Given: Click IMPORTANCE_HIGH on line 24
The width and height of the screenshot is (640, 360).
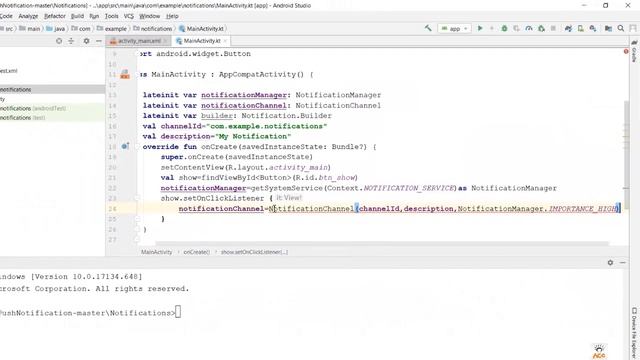Looking at the screenshot, I should tap(583, 209).
